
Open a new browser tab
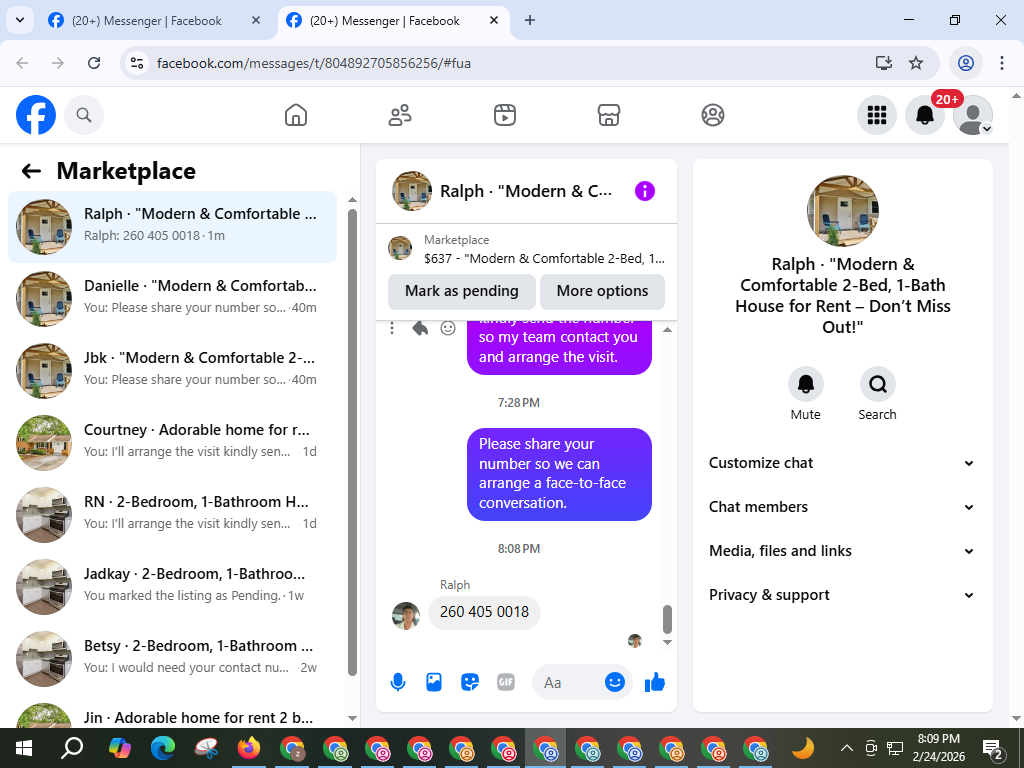click(x=530, y=20)
